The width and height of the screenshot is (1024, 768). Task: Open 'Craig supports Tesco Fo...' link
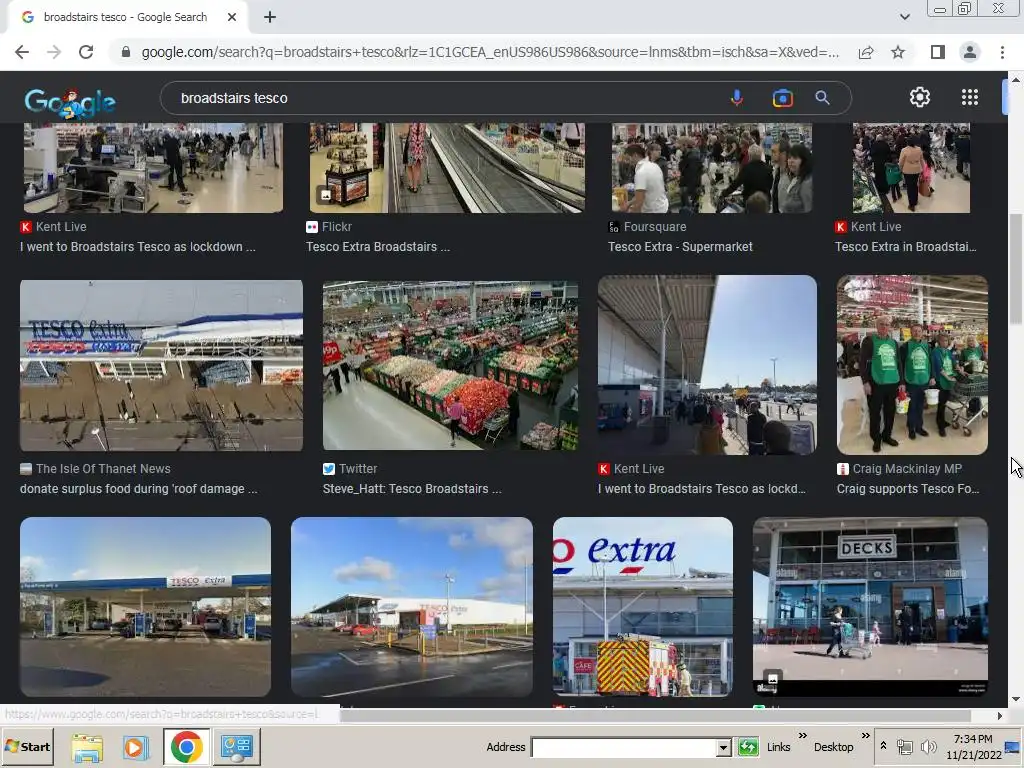click(908, 489)
